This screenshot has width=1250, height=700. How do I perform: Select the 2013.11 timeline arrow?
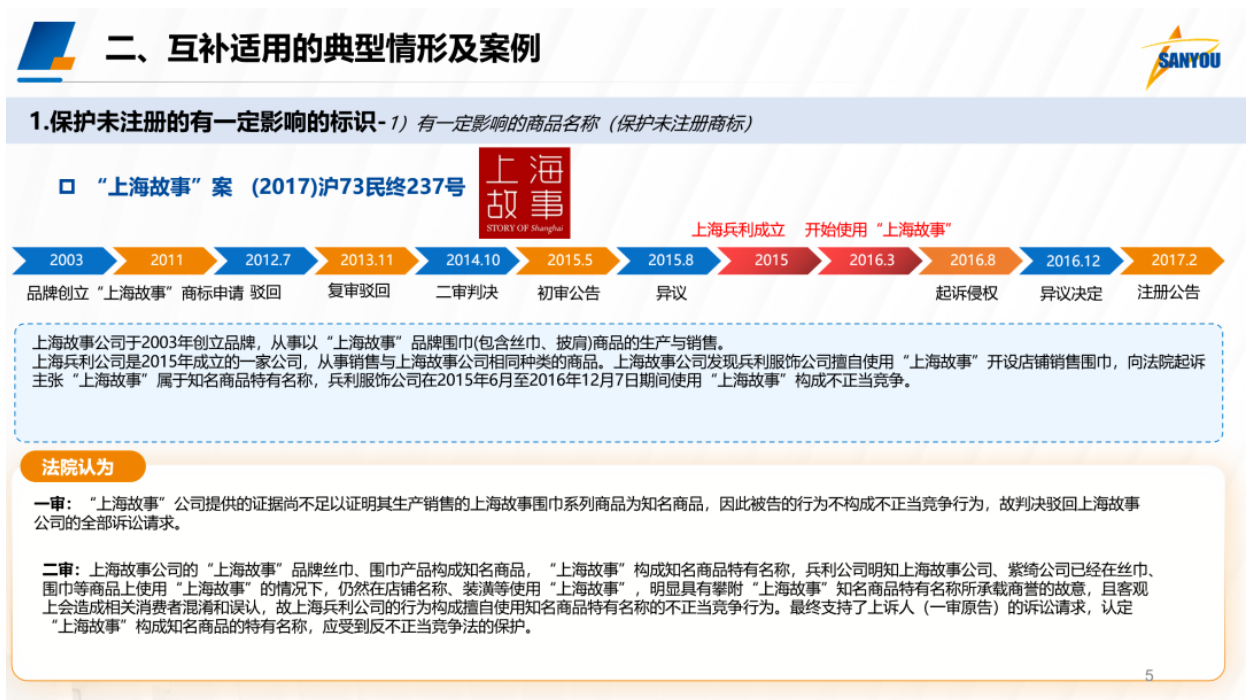pos(367,260)
